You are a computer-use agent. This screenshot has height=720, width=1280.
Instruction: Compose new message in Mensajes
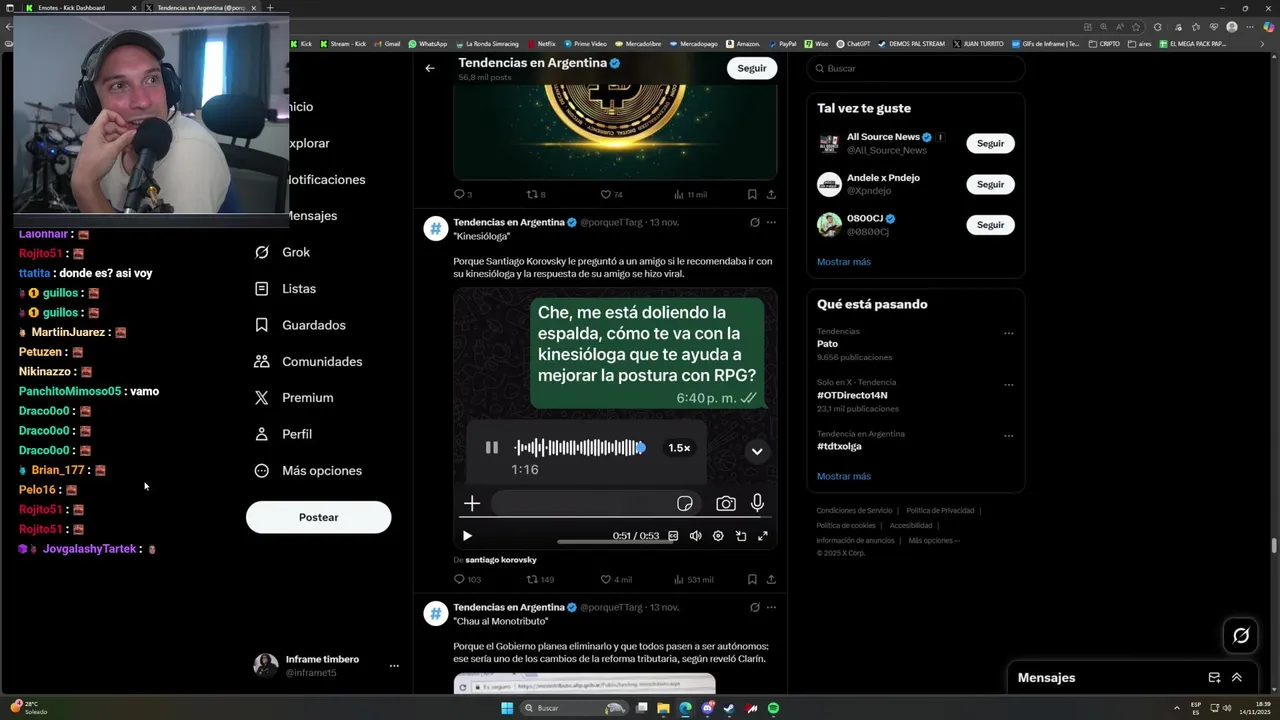1214,677
